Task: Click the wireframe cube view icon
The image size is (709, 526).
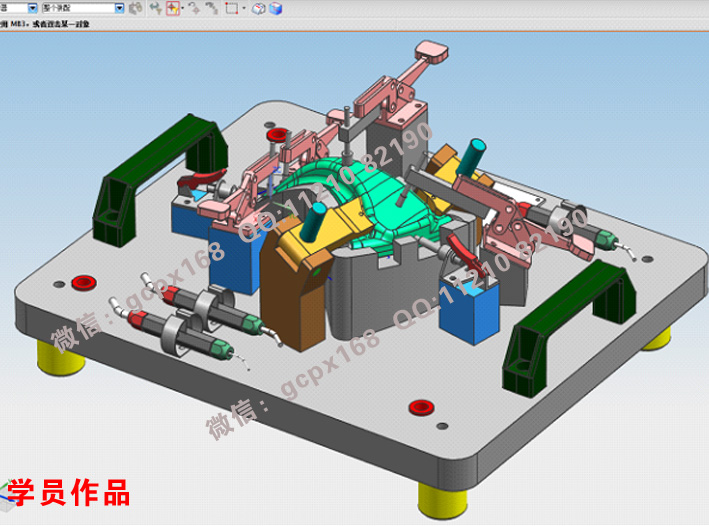Action: point(259,8)
